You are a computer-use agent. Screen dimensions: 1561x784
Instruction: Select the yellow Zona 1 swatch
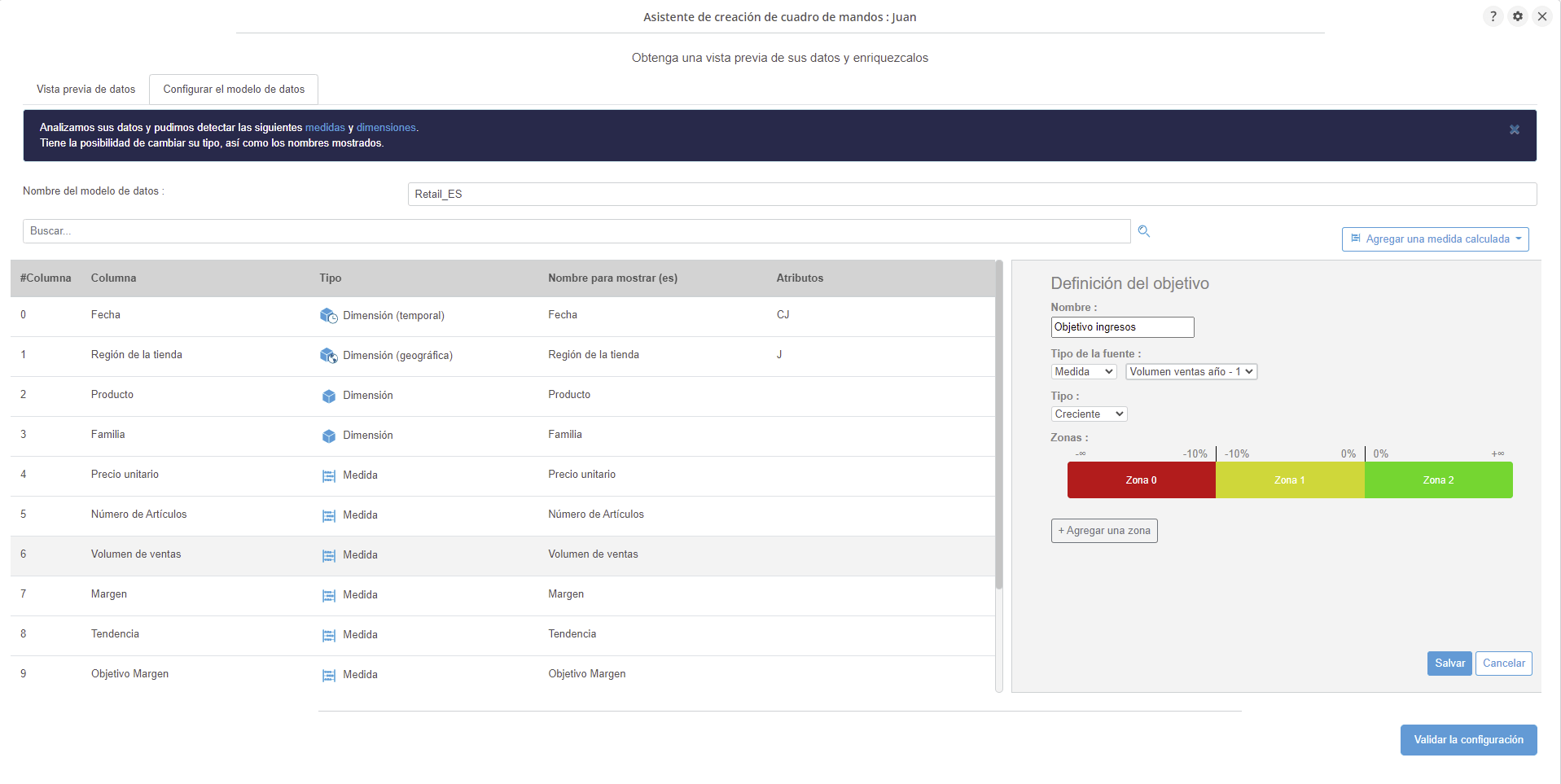(x=1290, y=480)
